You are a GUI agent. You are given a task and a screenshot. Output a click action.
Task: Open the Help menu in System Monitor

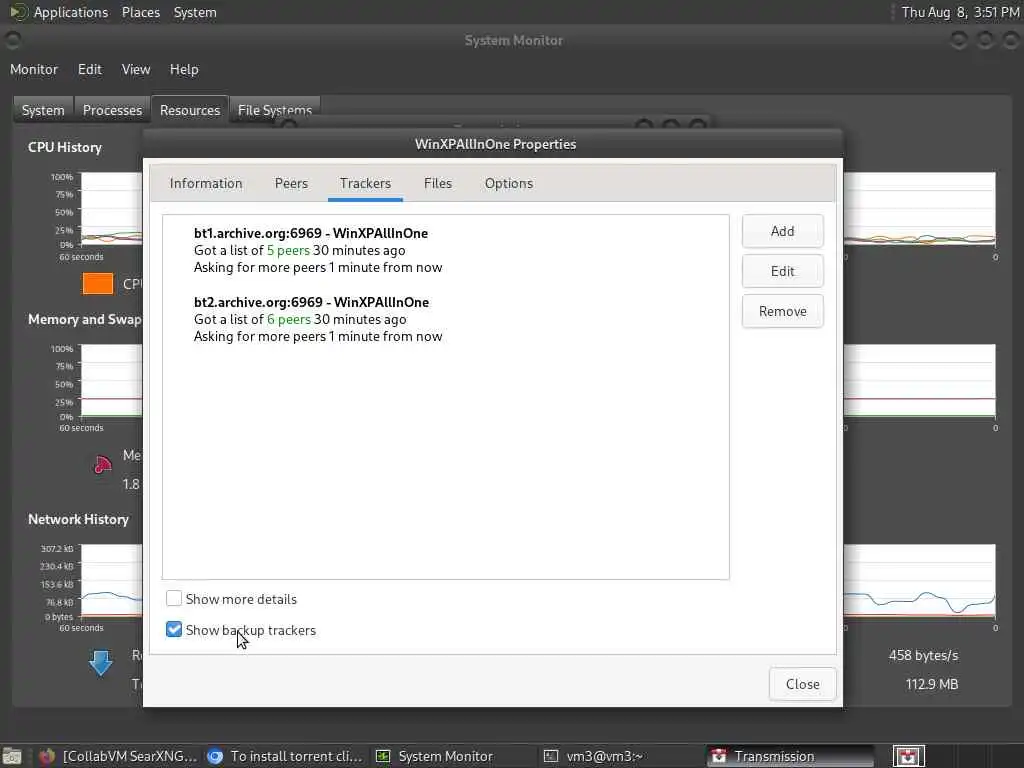184,69
